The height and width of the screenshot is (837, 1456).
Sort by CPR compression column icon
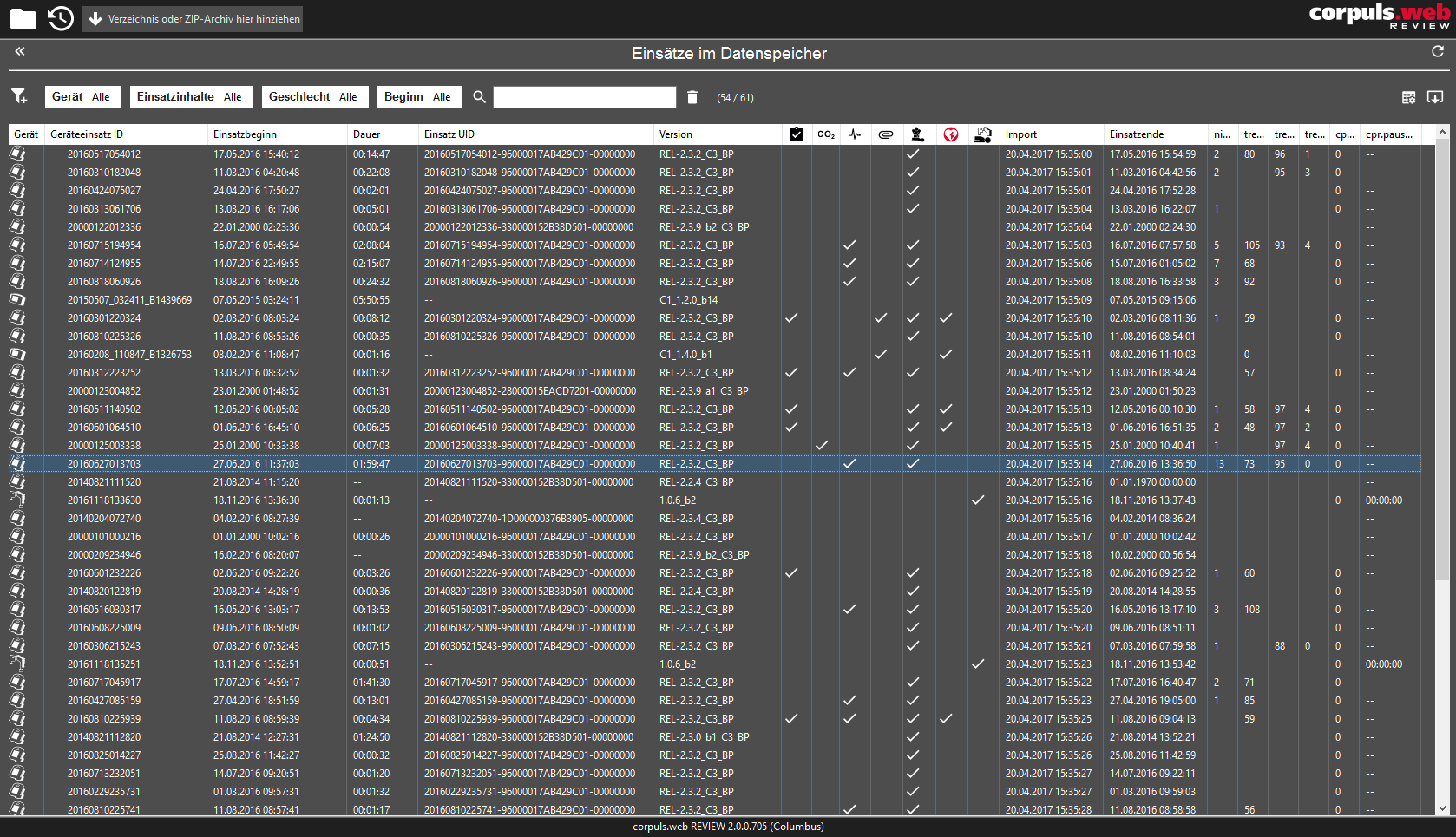[917, 134]
